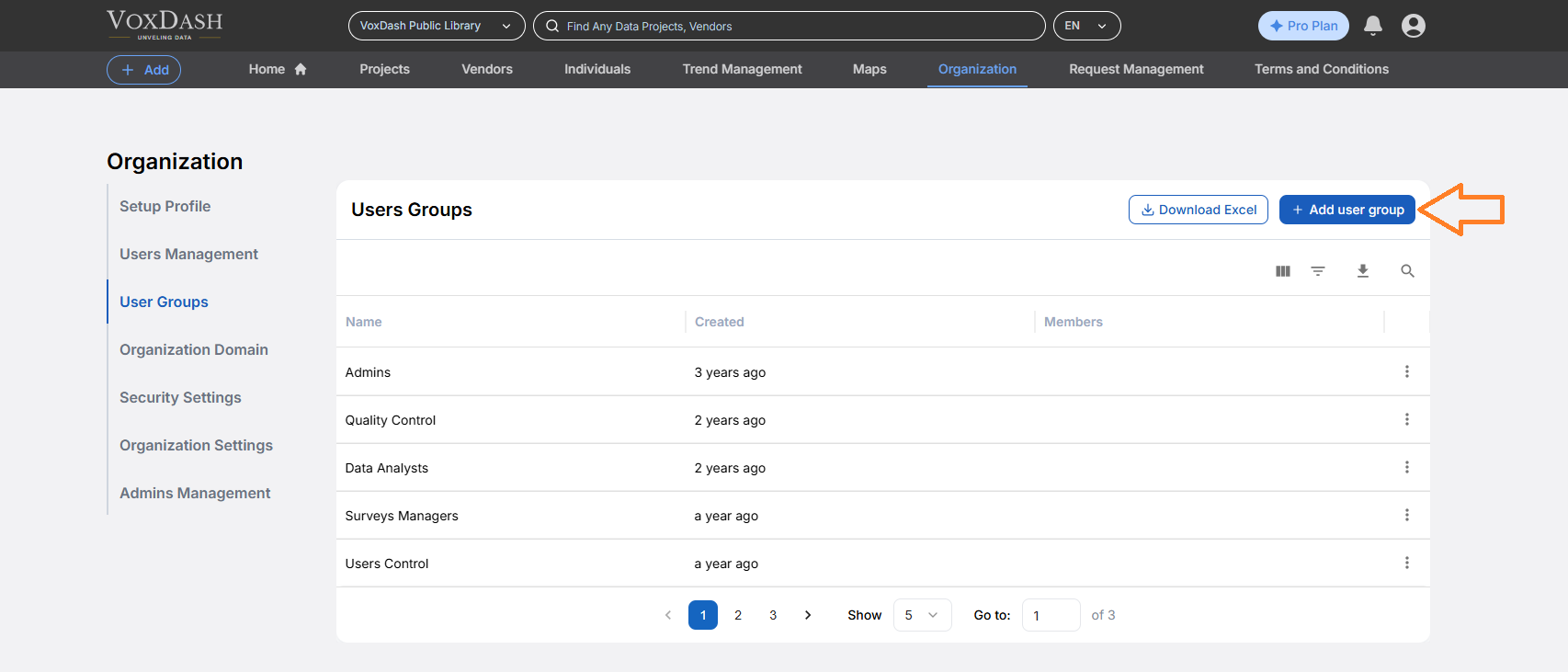Viewport: 1568px width, 672px height.
Task: Toggle table column visibility icon
Action: click(x=1283, y=271)
